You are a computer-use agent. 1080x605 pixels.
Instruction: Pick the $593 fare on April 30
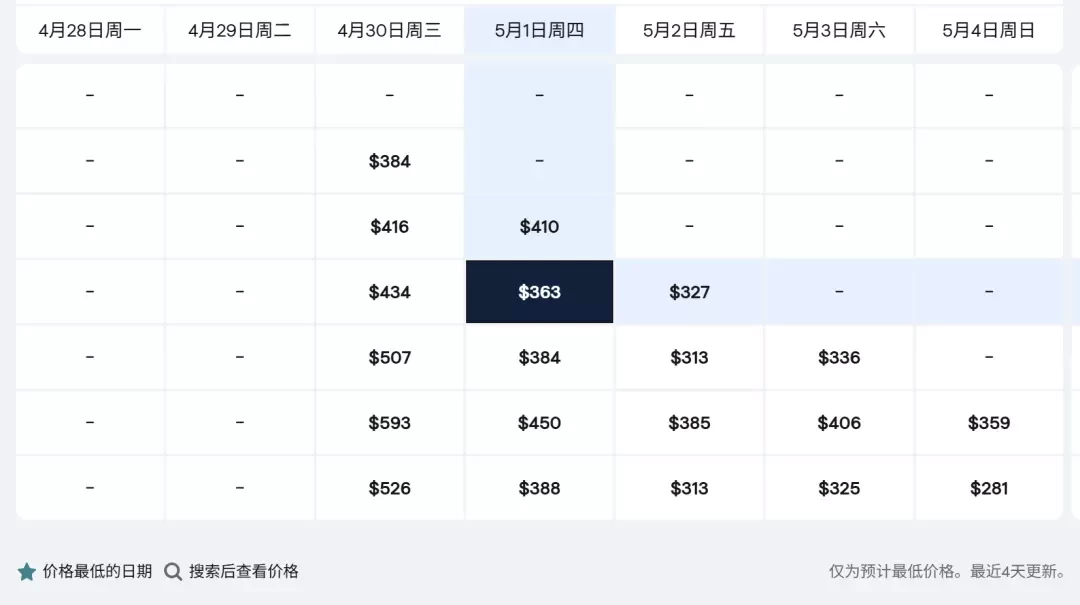tap(390, 422)
